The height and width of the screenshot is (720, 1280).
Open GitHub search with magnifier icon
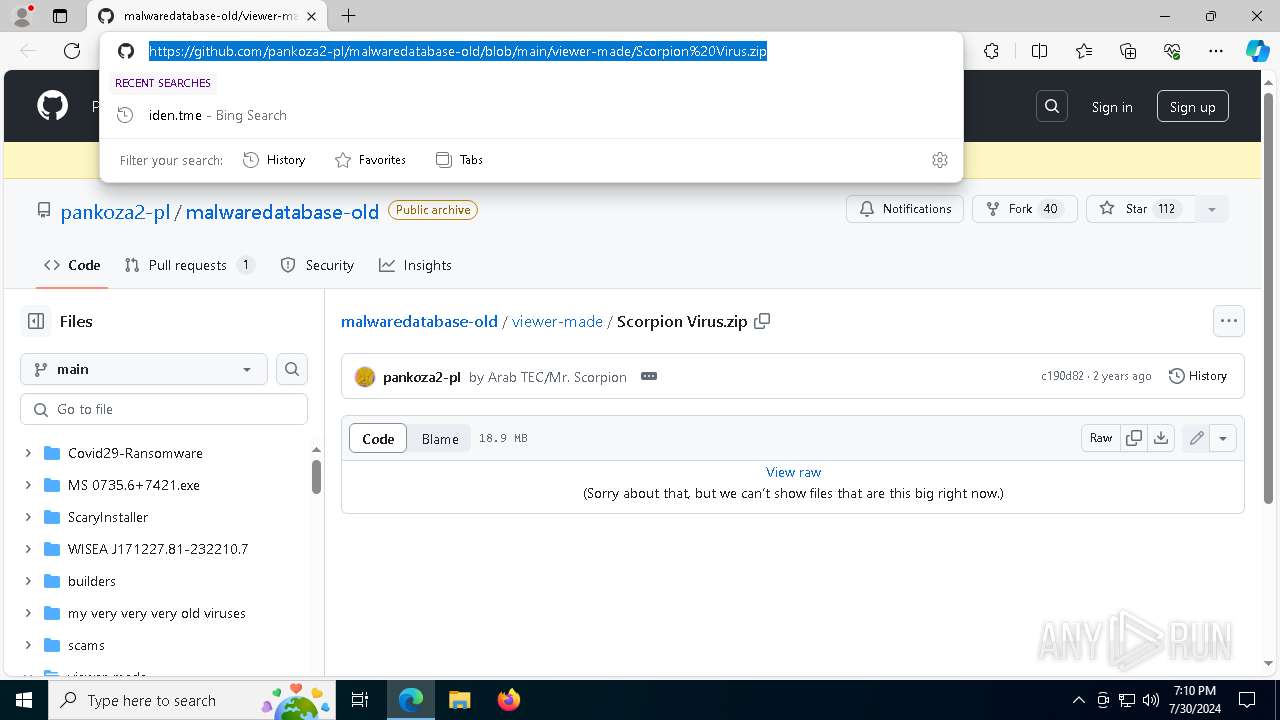[x=1052, y=106]
